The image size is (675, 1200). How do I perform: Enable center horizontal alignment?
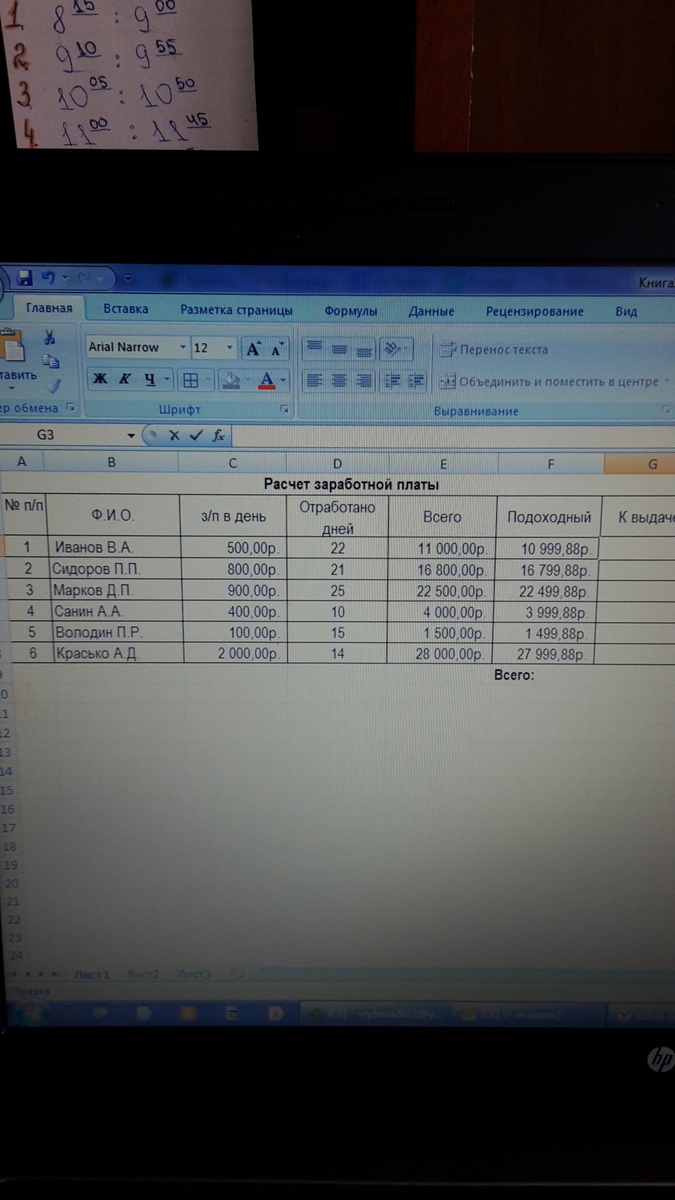pos(339,380)
